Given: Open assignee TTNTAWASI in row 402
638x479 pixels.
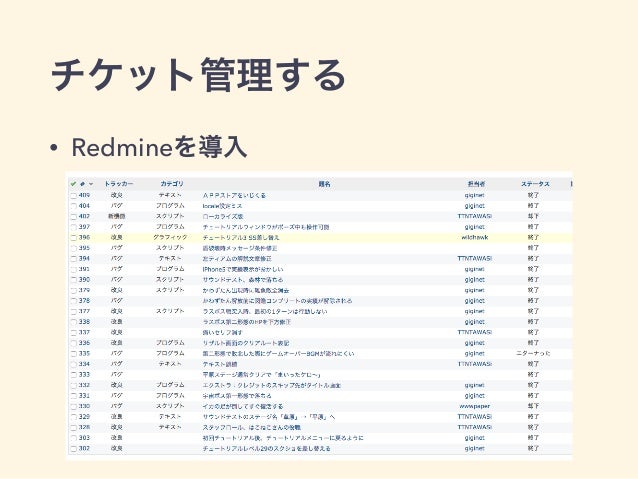Looking at the screenshot, I should [x=475, y=217].
